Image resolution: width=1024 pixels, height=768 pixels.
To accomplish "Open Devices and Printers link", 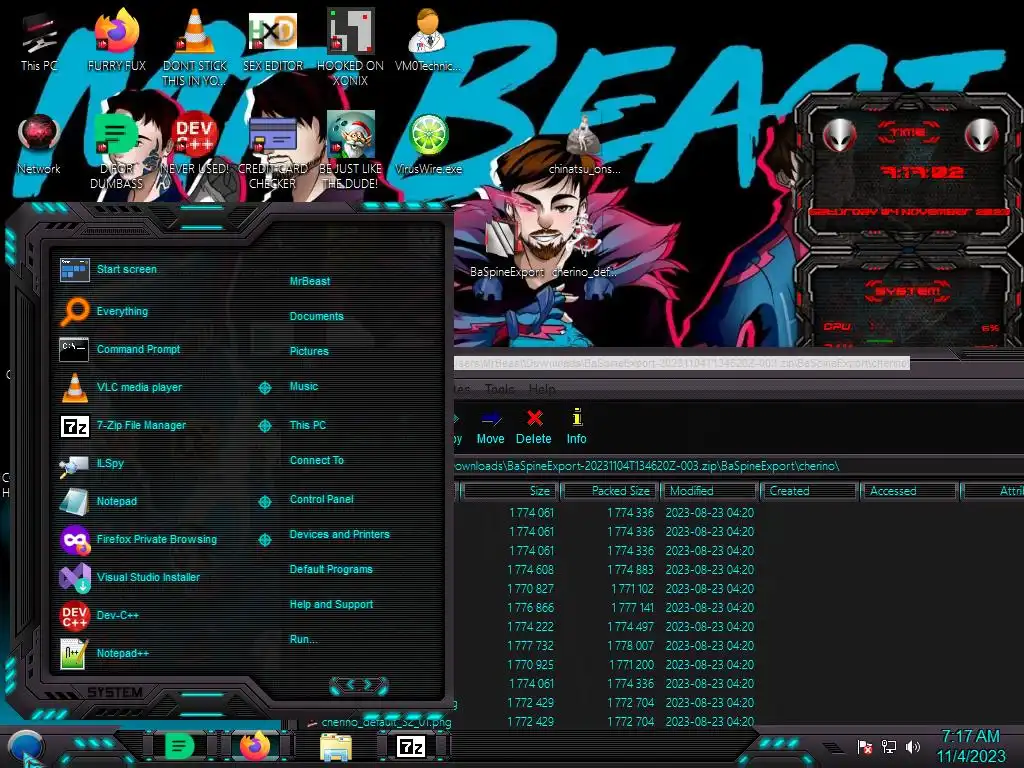I will 340,534.
